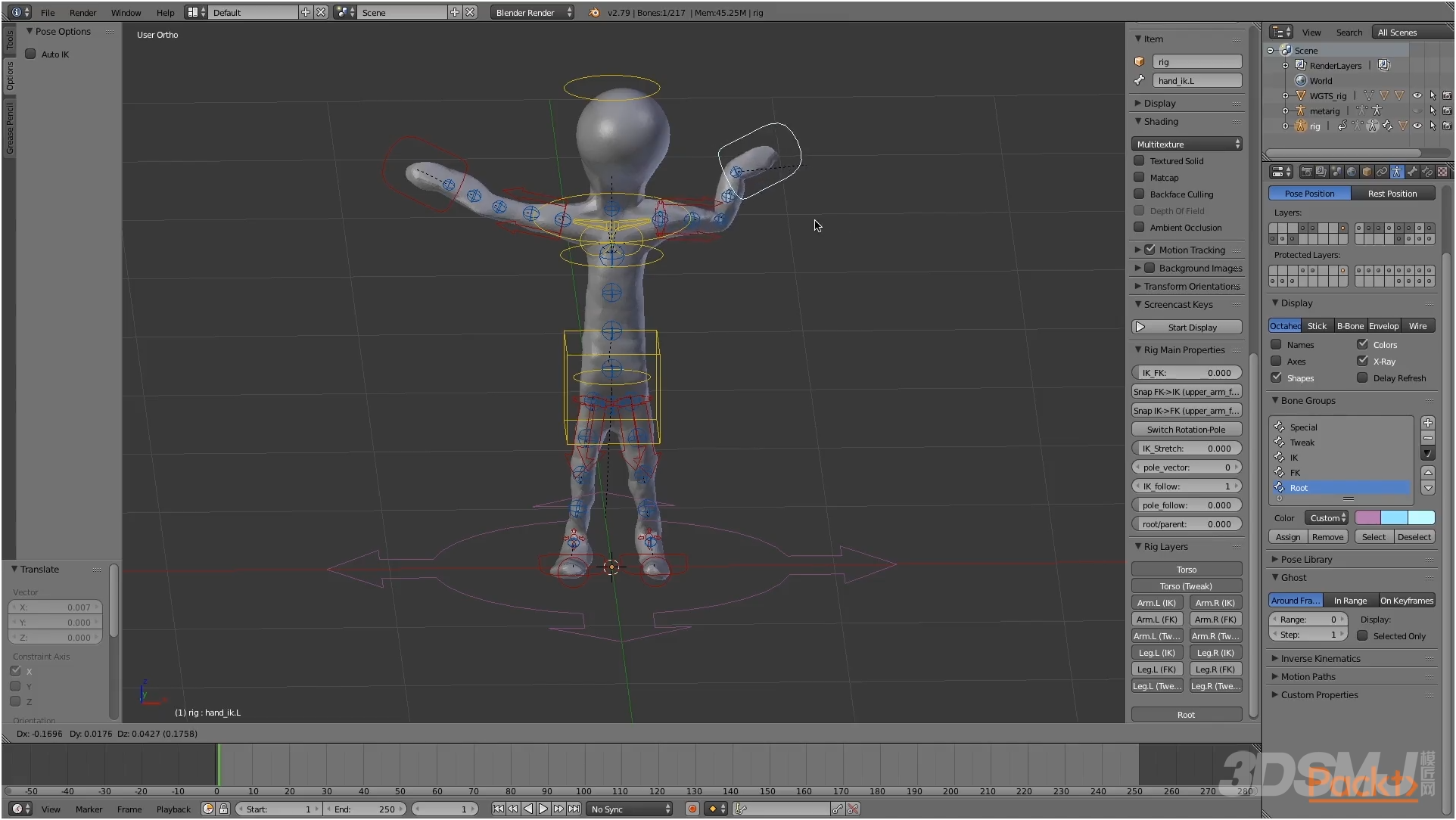Move the bone group down in list
1456x820 pixels.
(x=1428, y=488)
